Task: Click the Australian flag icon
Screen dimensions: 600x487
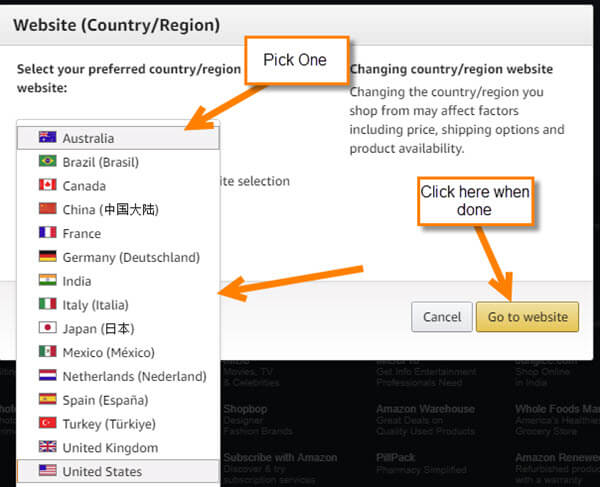Action: 47,137
